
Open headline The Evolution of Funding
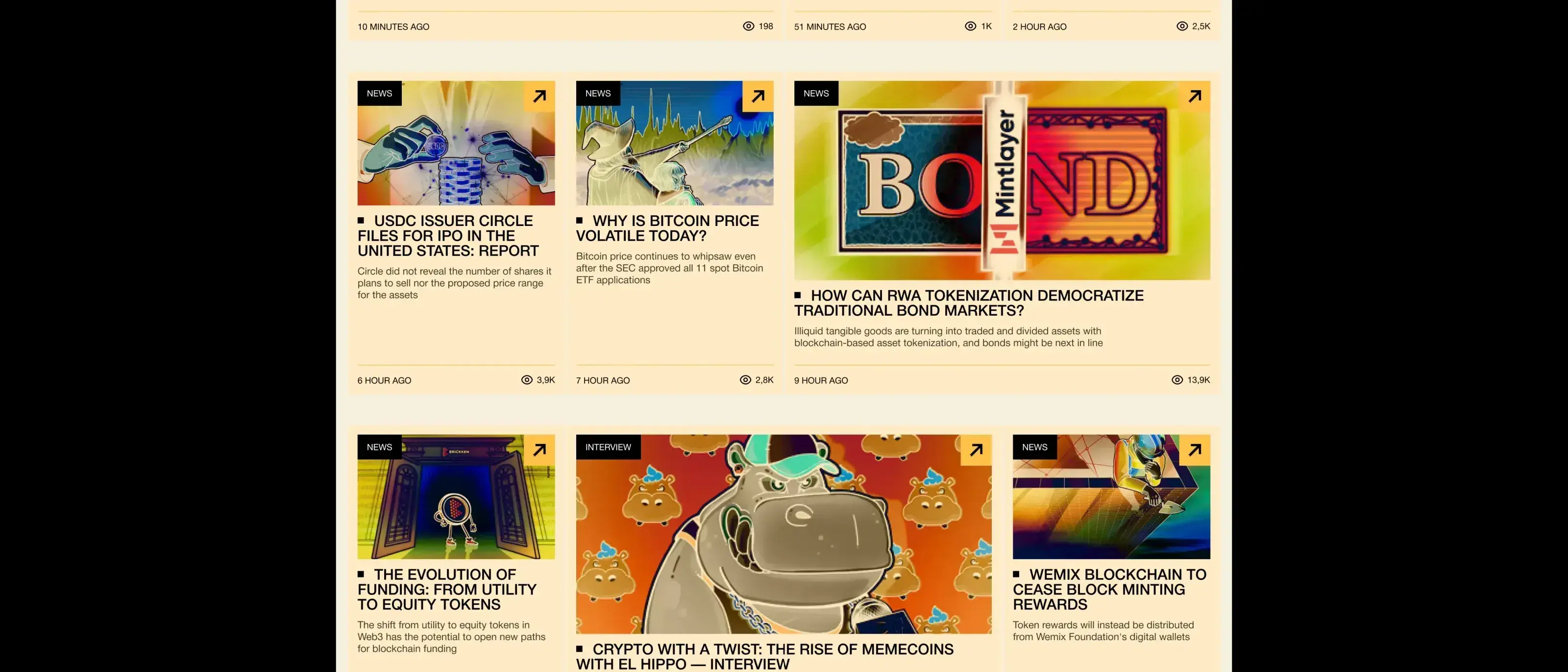pyautogui.click(x=447, y=589)
